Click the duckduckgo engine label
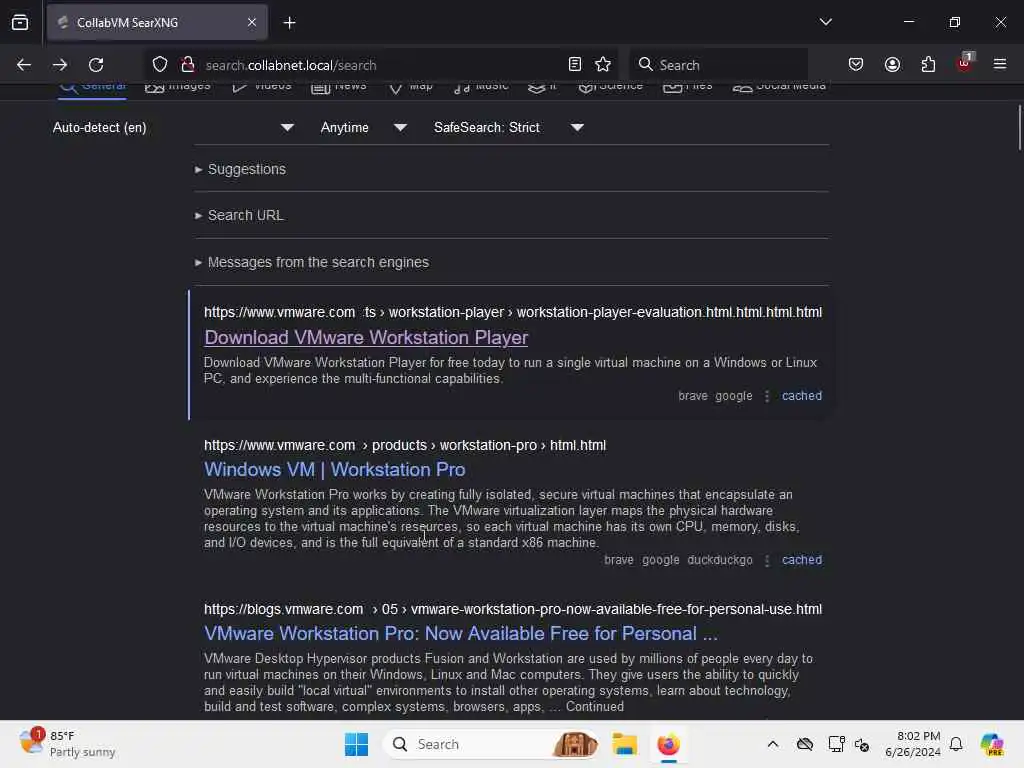The width and height of the screenshot is (1024, 768). pos(720,560)
